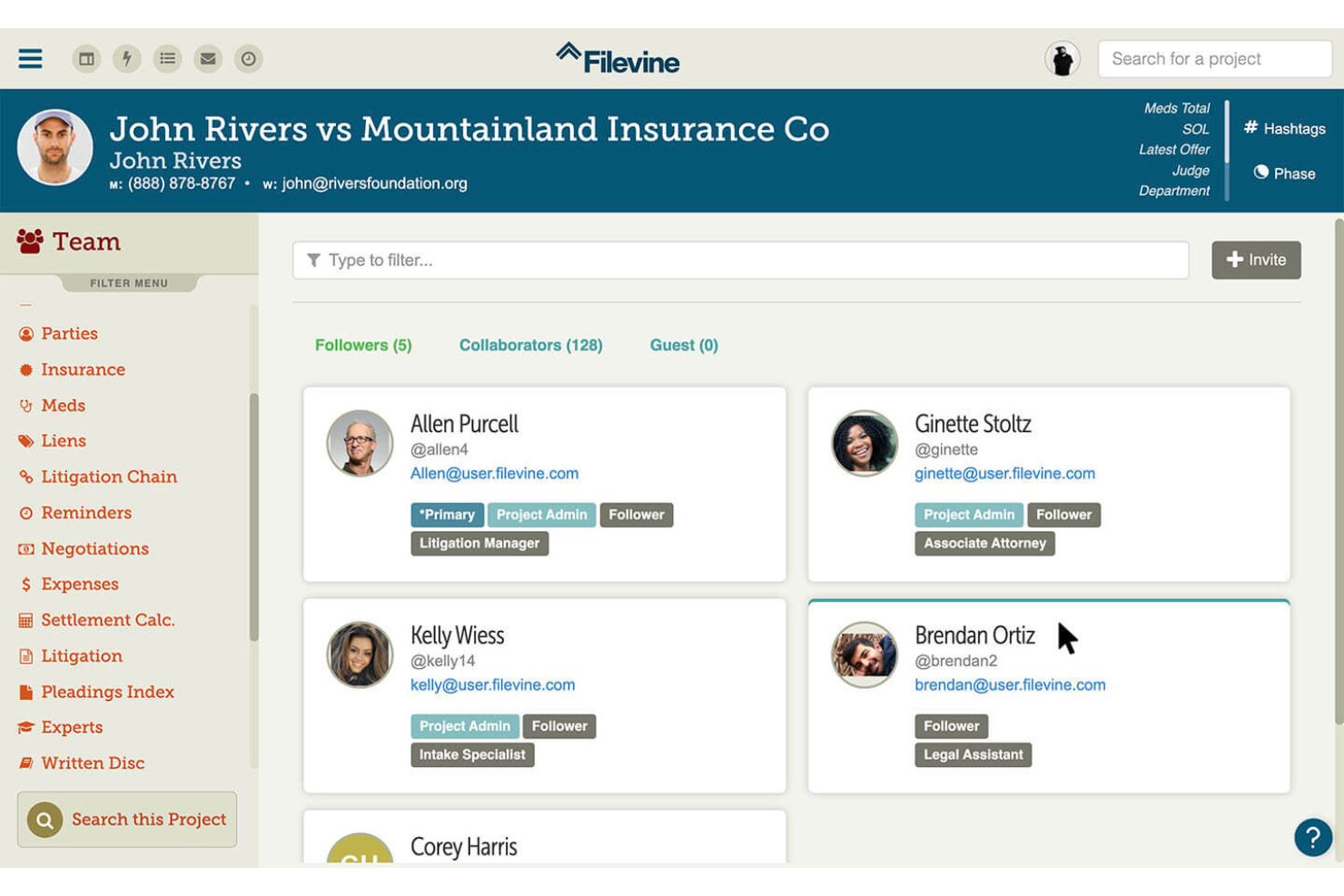Open the time clock icon in toolbar
This screenshot has width=1344, height=896.
(248, 58)
